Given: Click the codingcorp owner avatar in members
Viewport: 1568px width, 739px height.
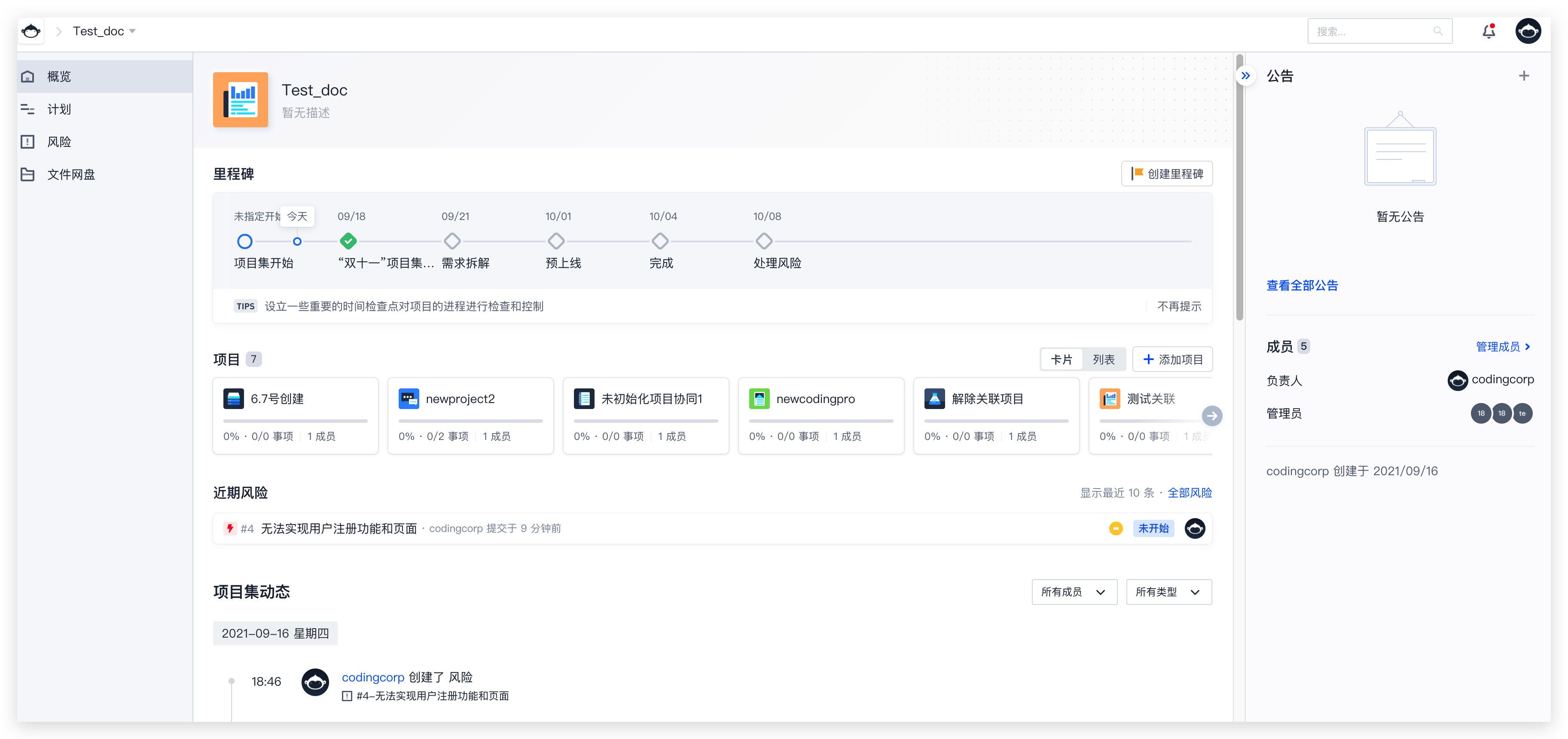Looking at the screenshot, I should click(1457, 381).
